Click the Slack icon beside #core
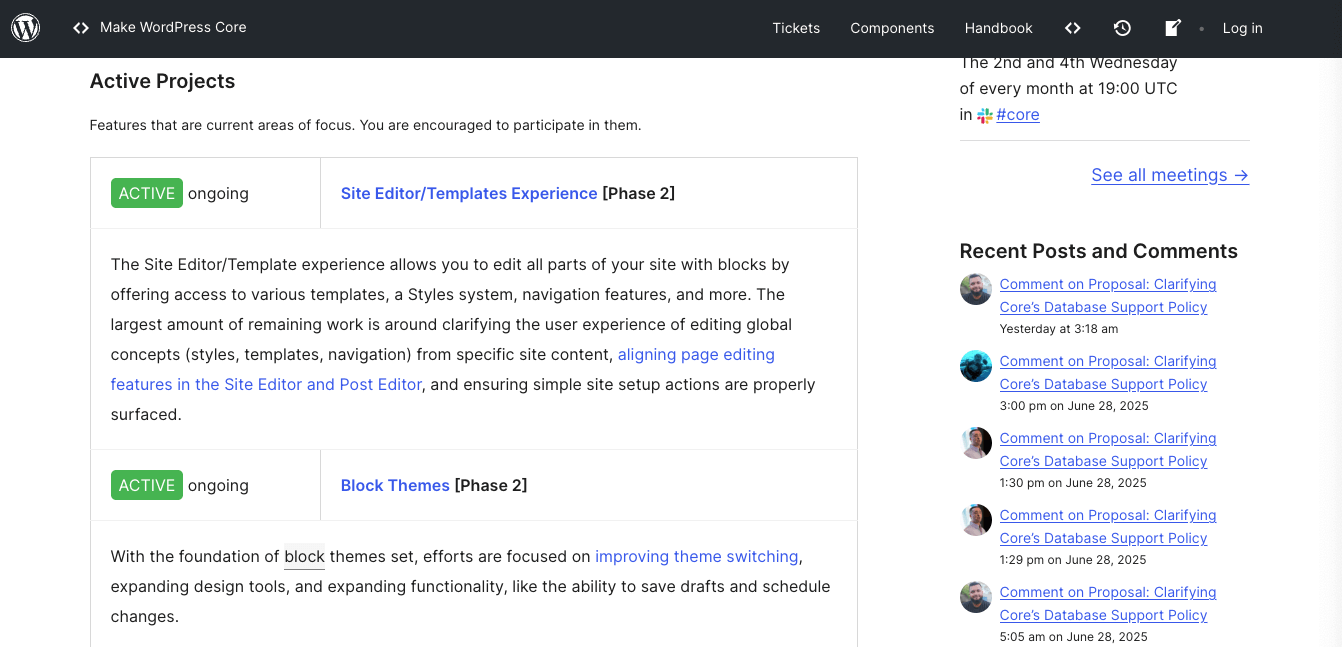The image size is (1342, 647). coord(985,116)
